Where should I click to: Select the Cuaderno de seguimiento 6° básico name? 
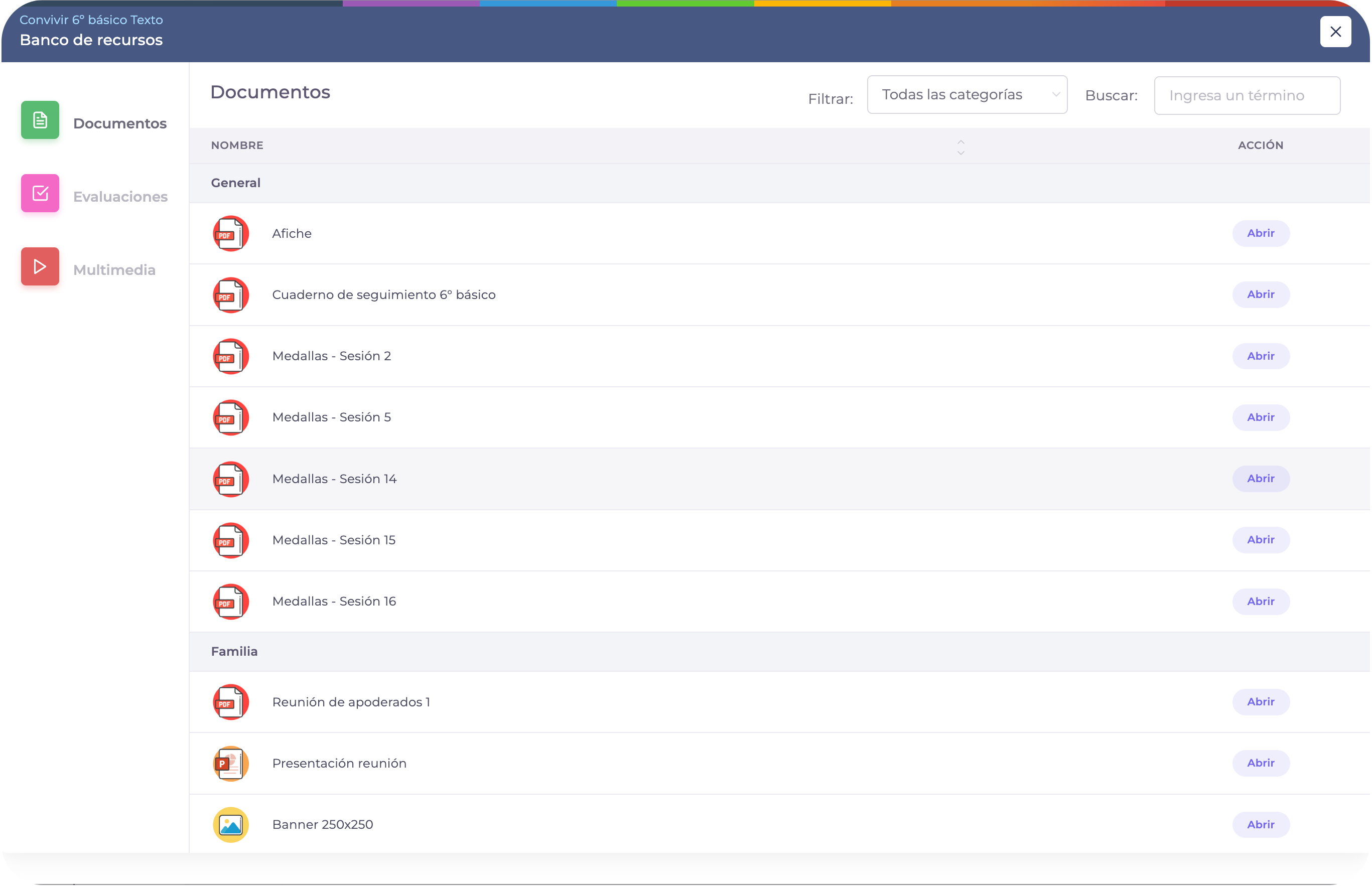click(x=384, y=294)
